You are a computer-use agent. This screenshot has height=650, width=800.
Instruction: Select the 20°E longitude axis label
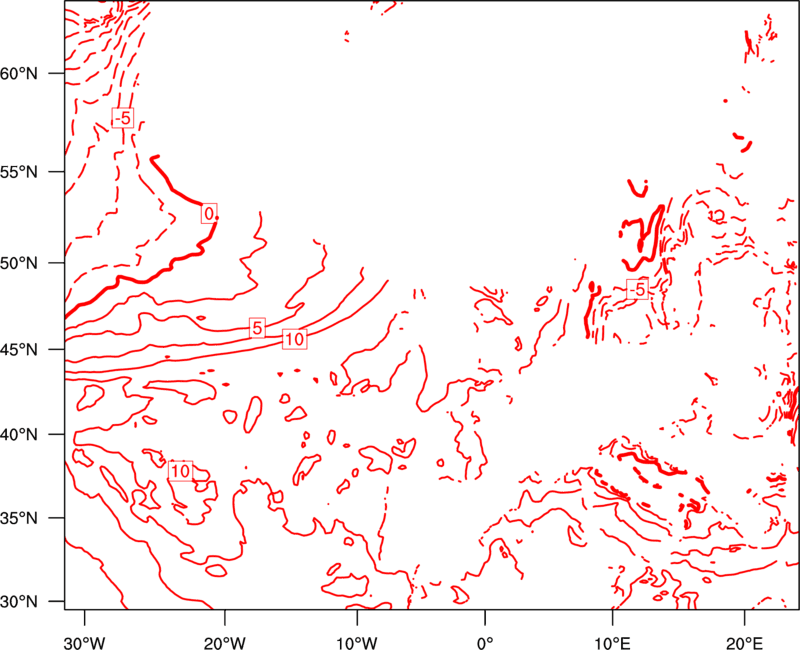(744, 643)
